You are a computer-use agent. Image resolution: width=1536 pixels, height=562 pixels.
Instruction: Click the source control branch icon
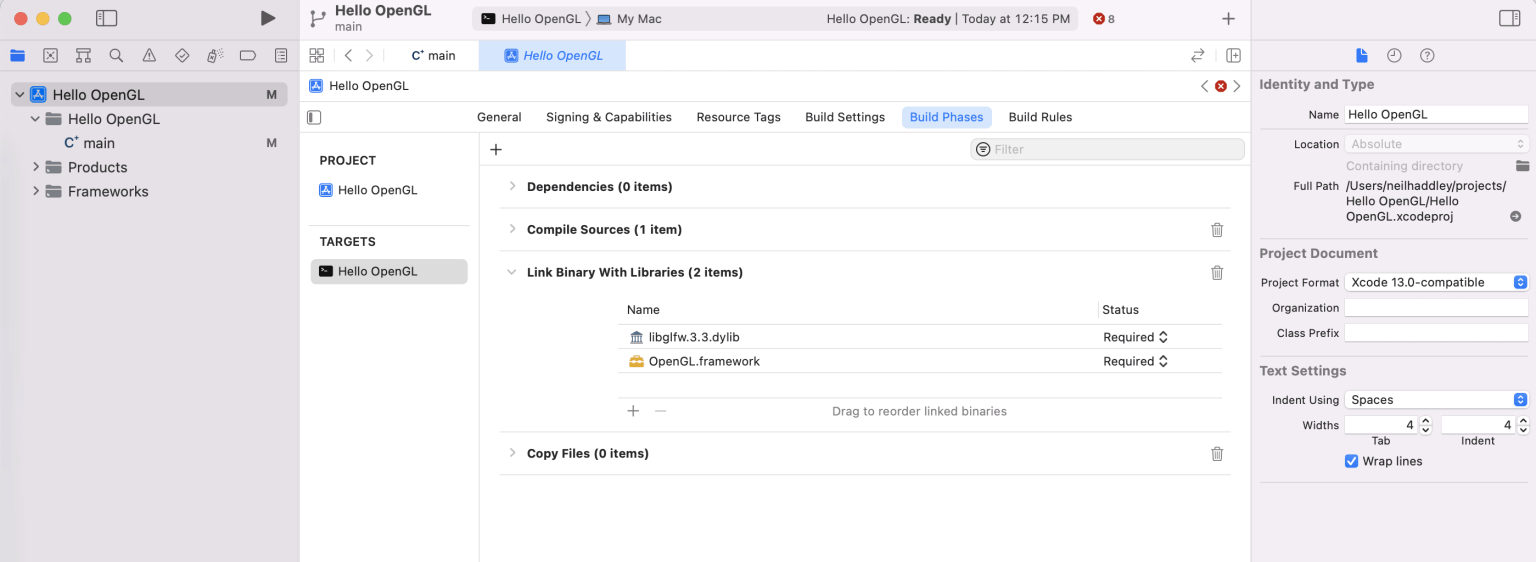click(x=318, y=18)
